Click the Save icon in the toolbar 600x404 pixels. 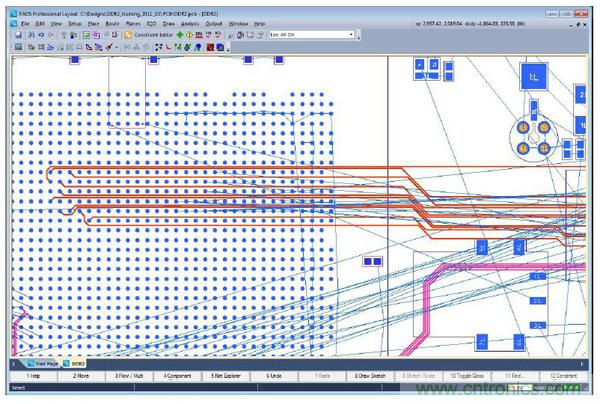19,34
